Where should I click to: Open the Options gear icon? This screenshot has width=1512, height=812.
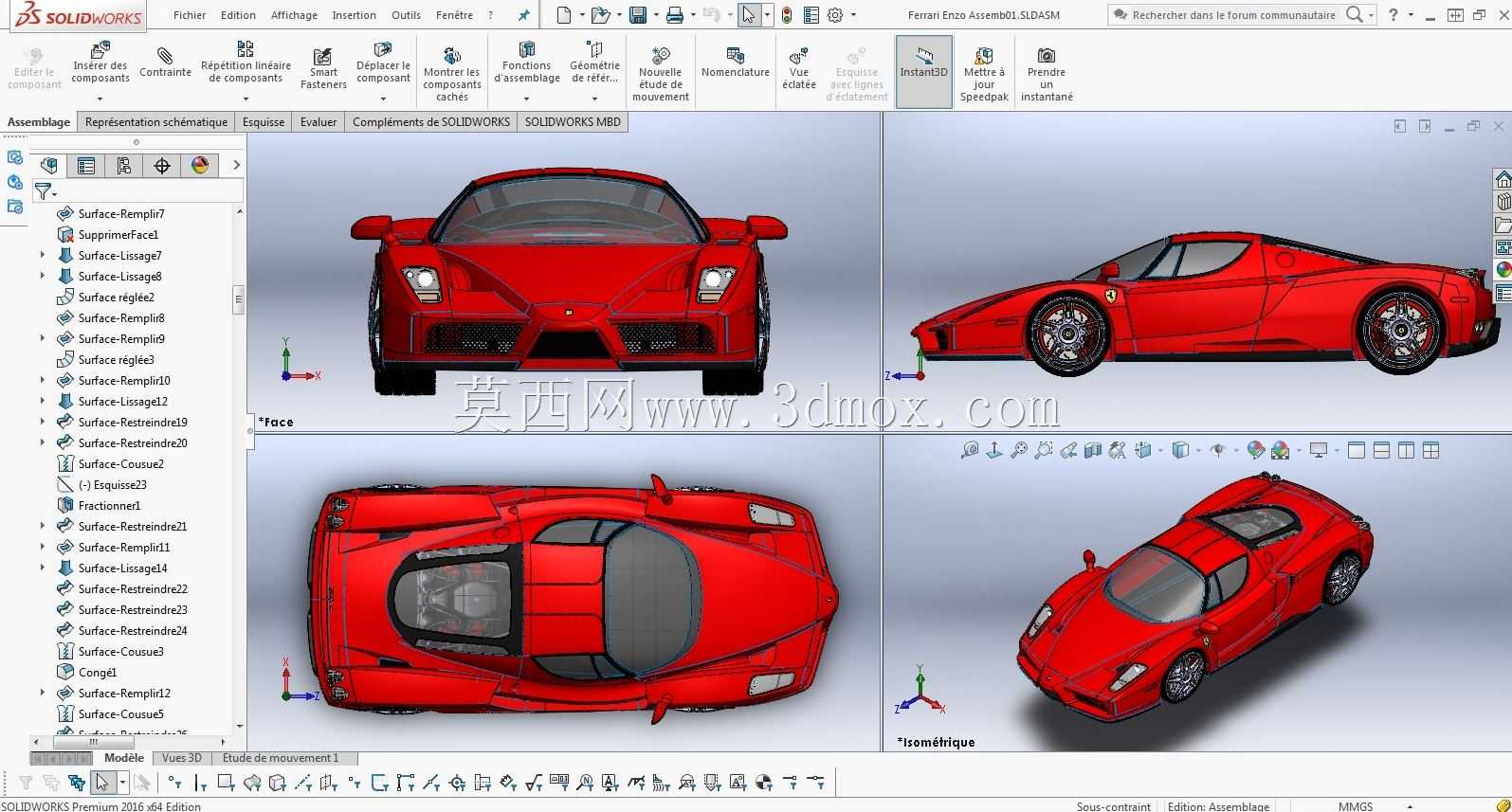pyautogui.click(x=835, y=15)
